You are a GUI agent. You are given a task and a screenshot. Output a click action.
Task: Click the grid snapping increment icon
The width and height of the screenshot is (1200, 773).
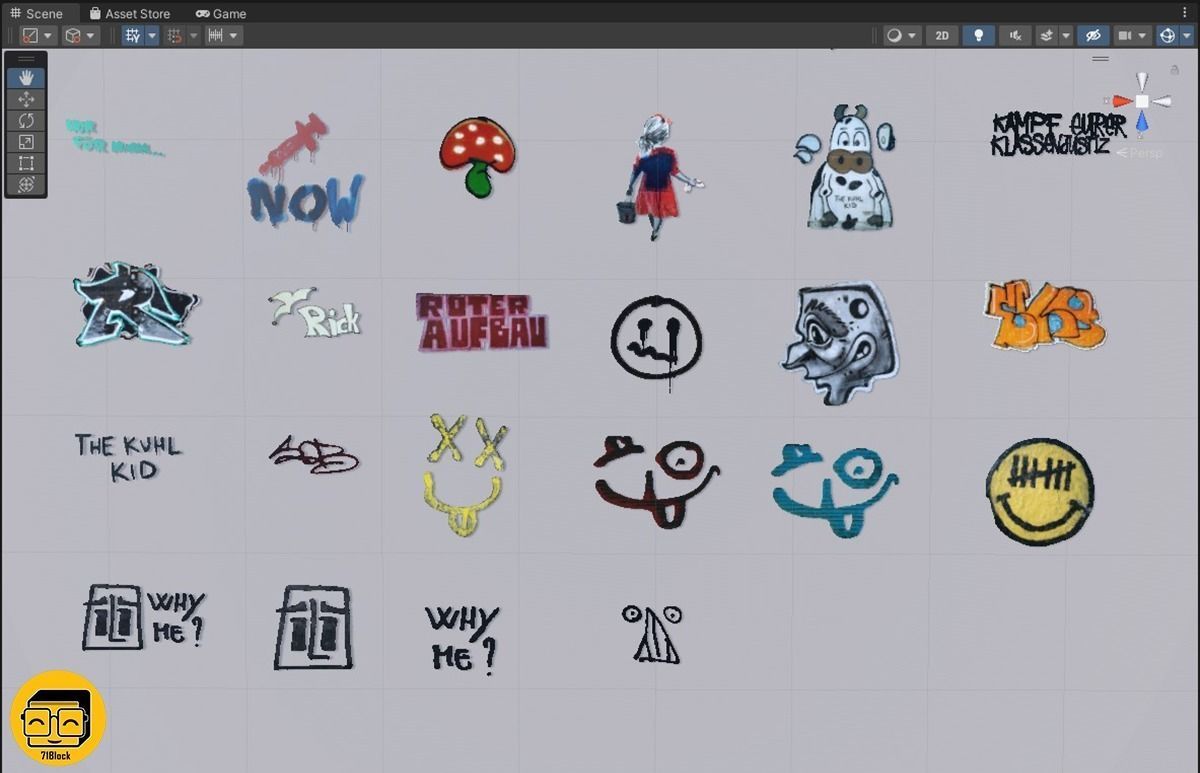click(176, 35)
